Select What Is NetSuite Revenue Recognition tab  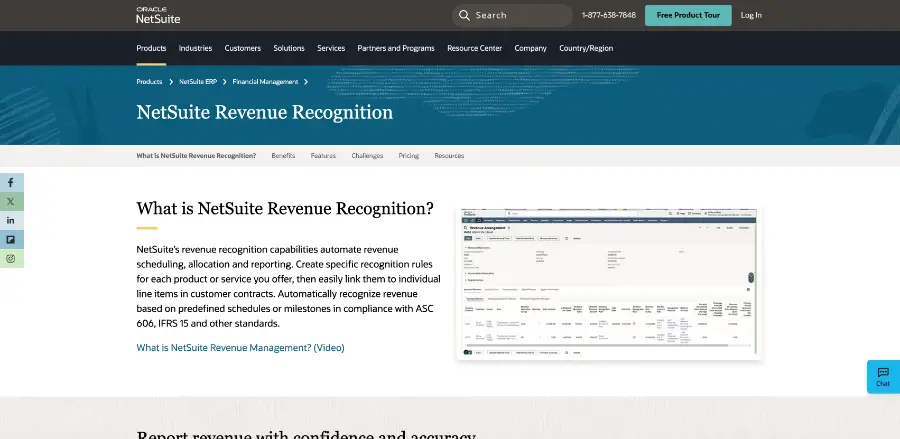196,156
